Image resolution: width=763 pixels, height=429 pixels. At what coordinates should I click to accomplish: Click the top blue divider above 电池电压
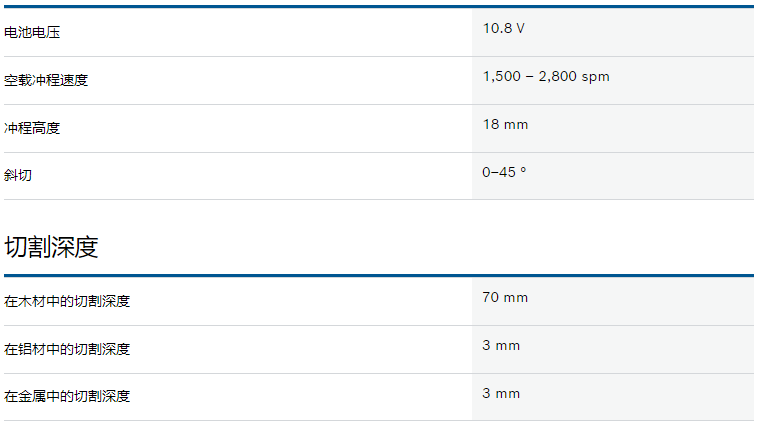point(379,7)
